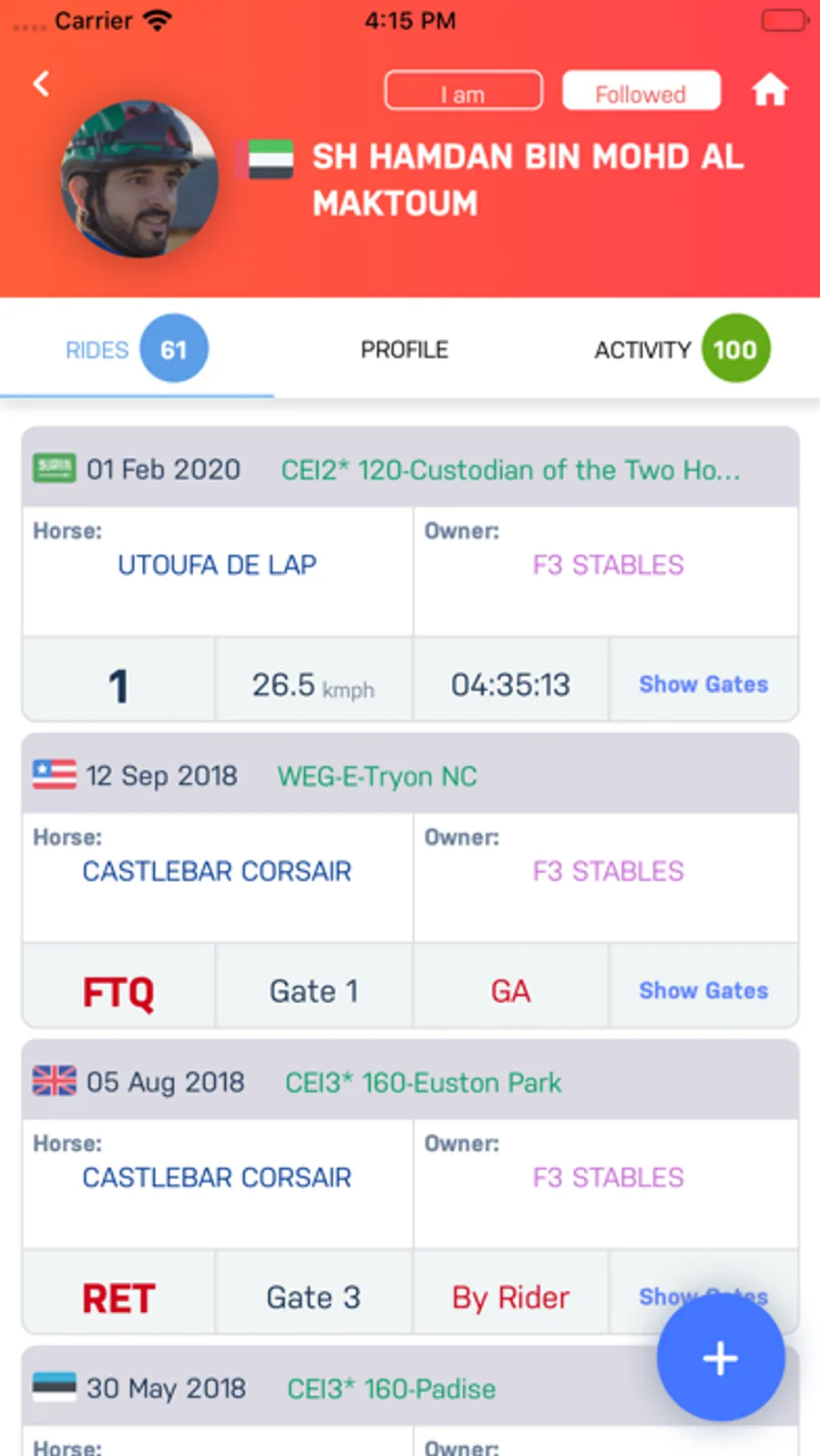Viewport: 820px width, 1456px height.
Task: Open CEI3* 160-Euston Park event link
Action: tap(423, 1082)
